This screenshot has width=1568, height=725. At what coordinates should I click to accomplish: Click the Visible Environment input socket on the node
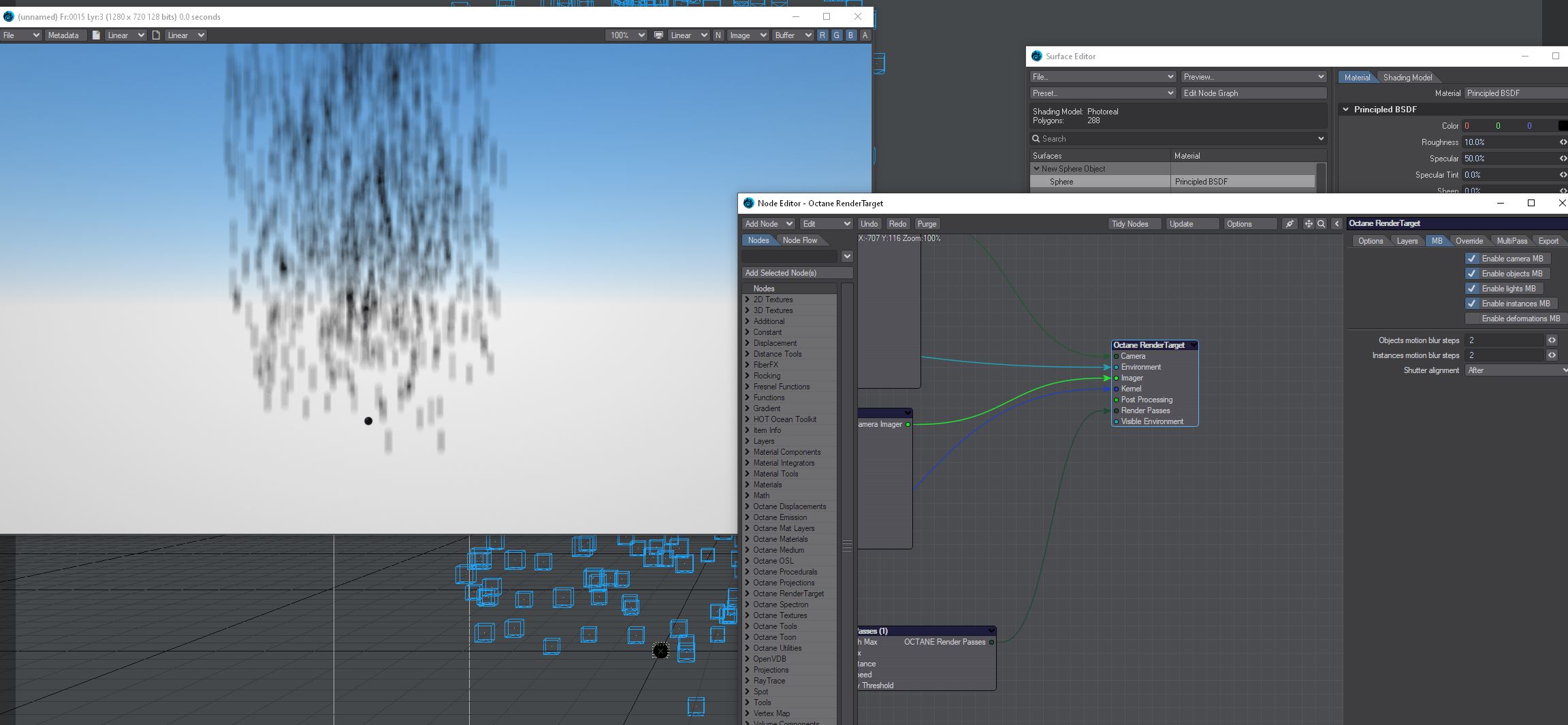(1116, 421)
